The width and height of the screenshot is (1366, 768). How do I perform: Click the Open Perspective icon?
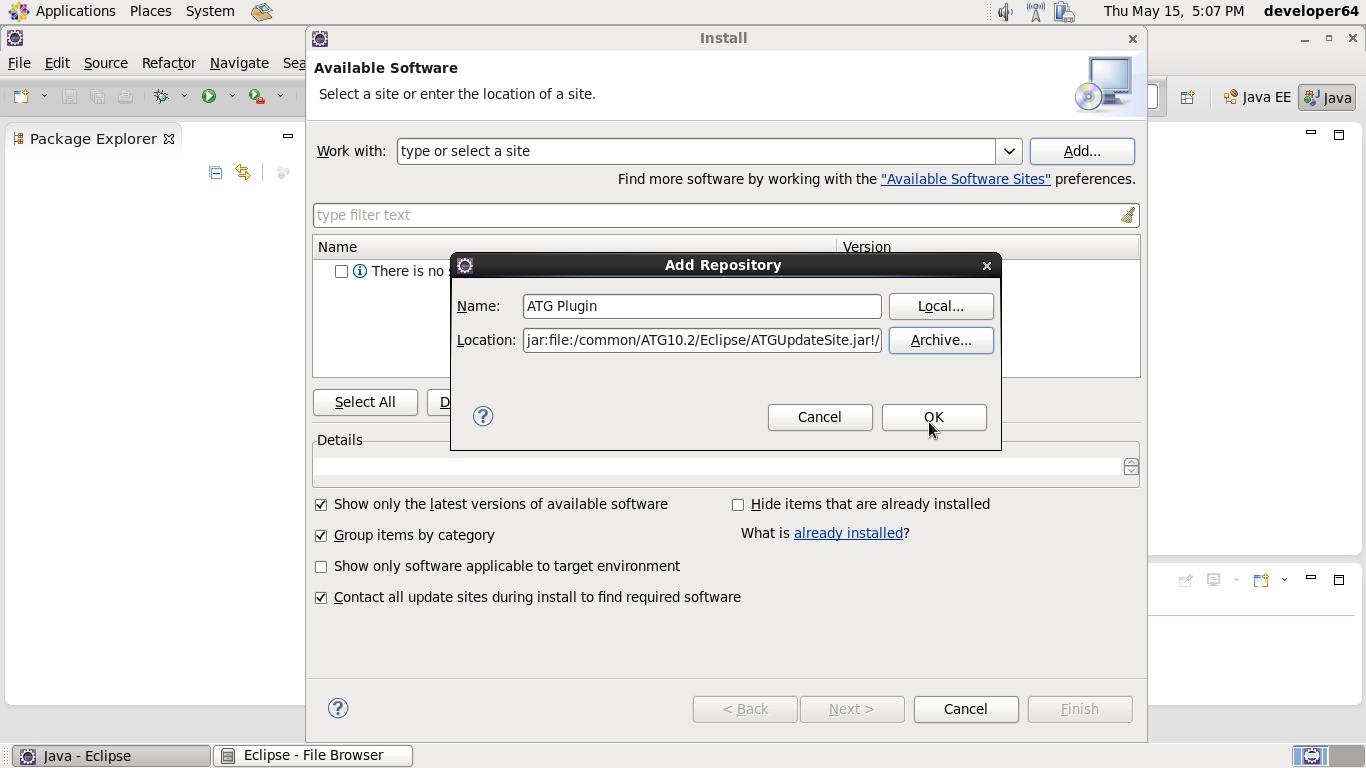coord(1187,97)
